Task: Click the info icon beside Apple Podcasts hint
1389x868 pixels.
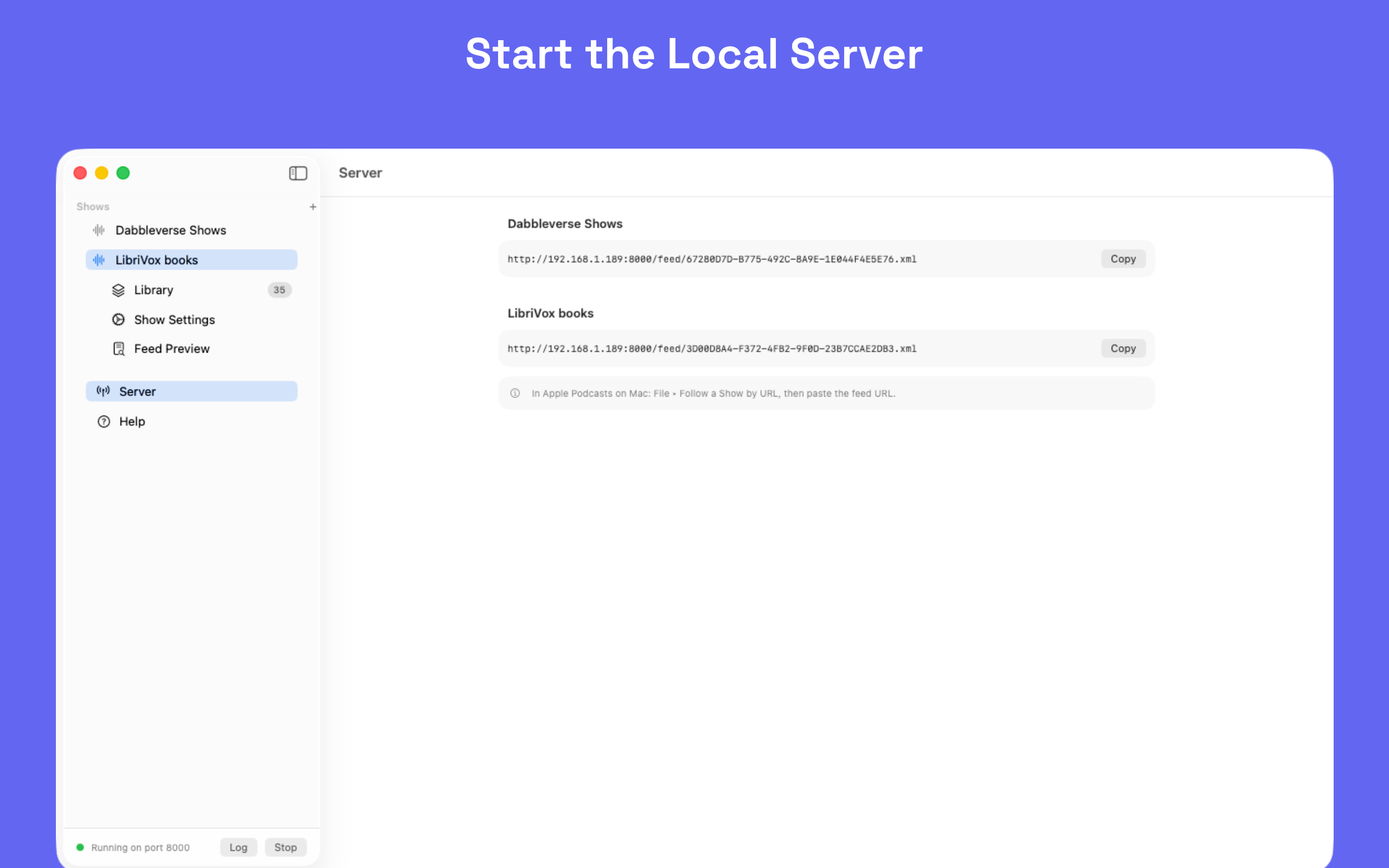Action: click(515, 393)
